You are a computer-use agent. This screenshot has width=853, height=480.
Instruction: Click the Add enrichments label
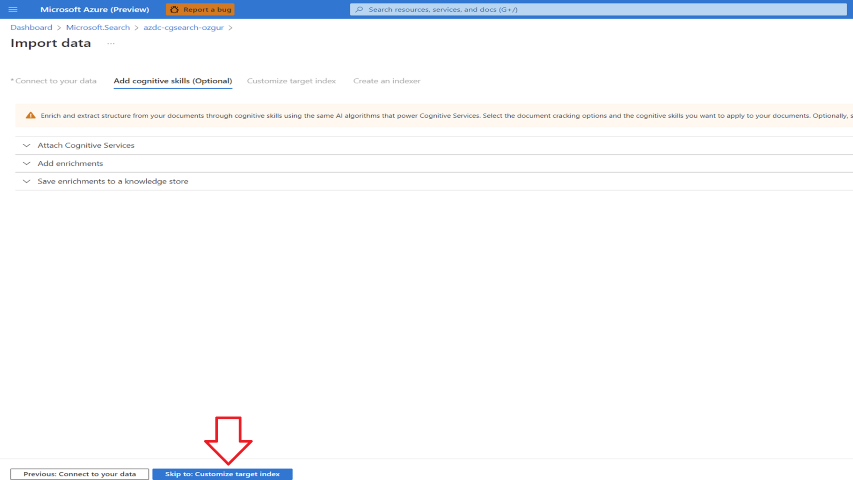coord(70,163)
